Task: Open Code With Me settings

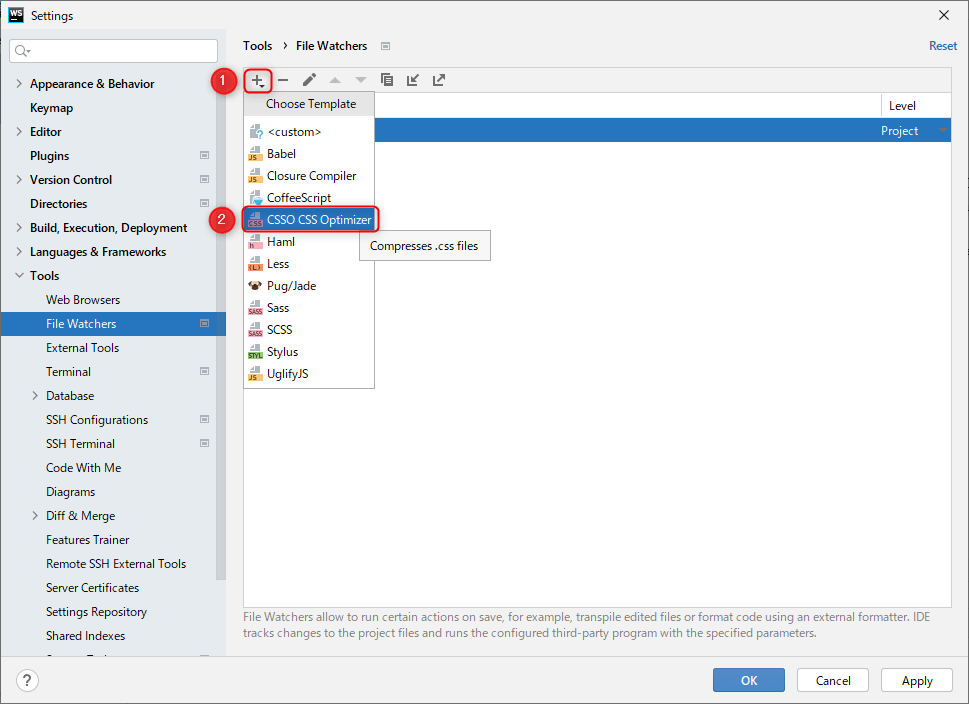Action: coord(83,468)
